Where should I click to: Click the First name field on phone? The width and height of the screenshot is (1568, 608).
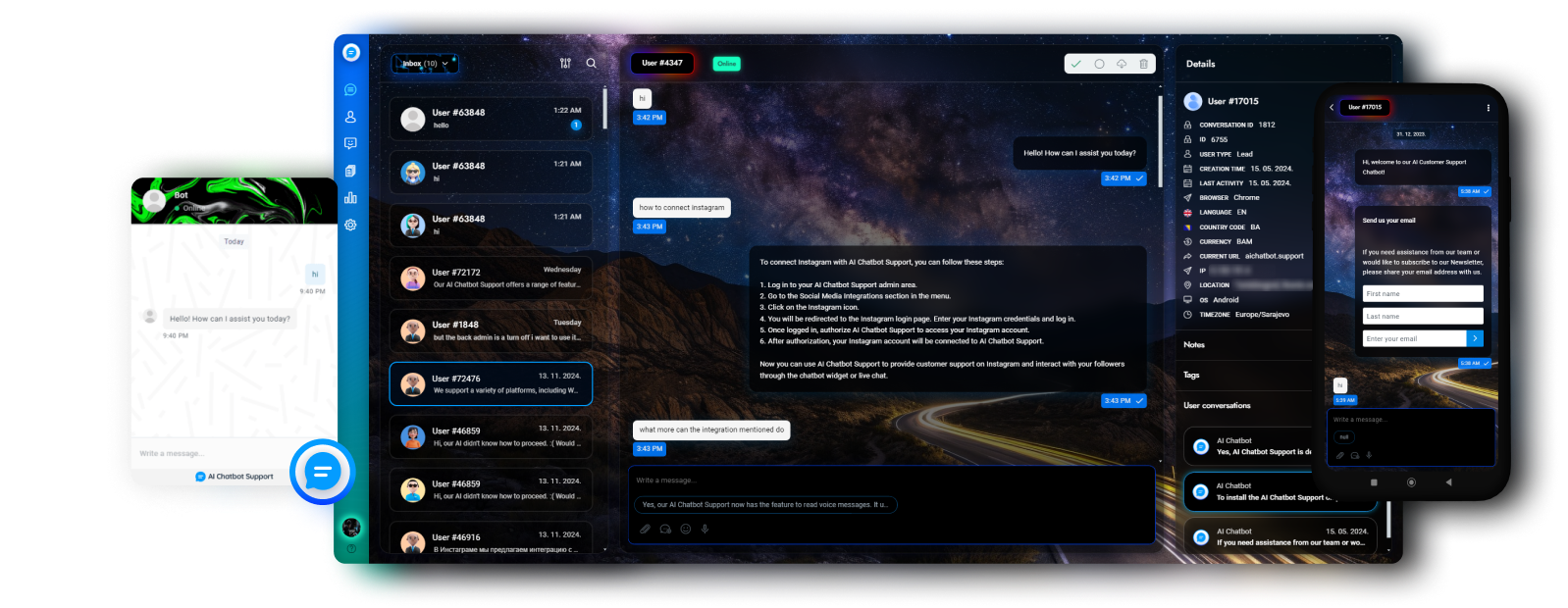[1423, 294]
